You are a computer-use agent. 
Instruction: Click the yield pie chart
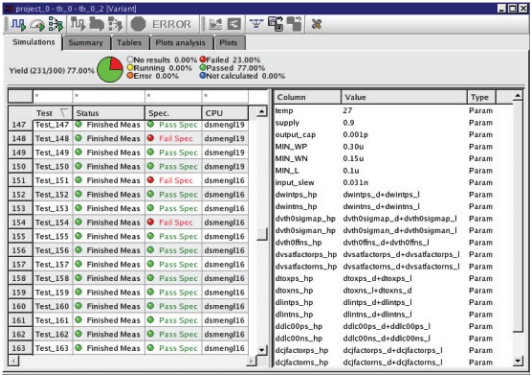click(110, 70)
